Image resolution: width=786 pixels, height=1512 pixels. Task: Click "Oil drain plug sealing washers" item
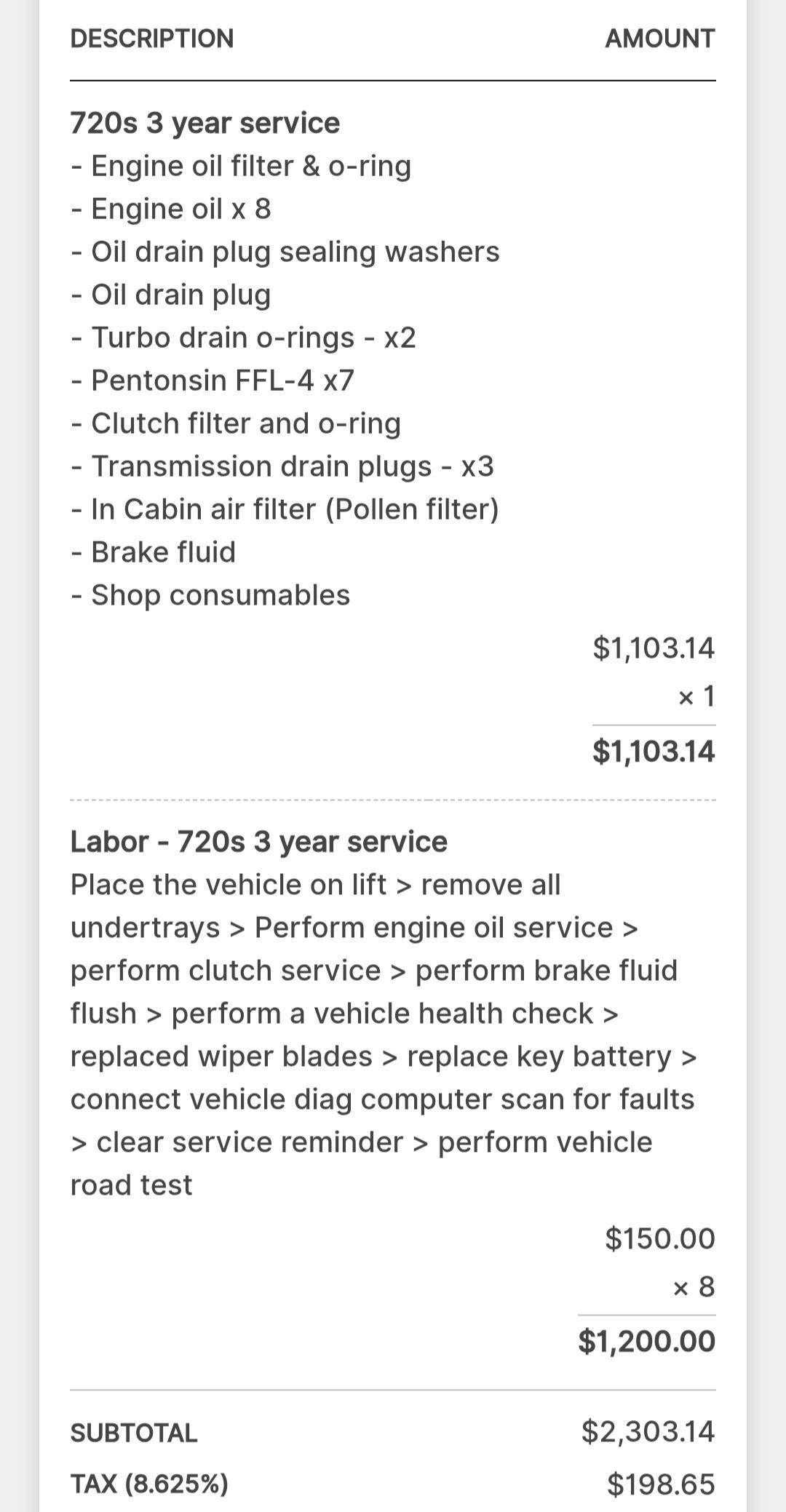285,252
